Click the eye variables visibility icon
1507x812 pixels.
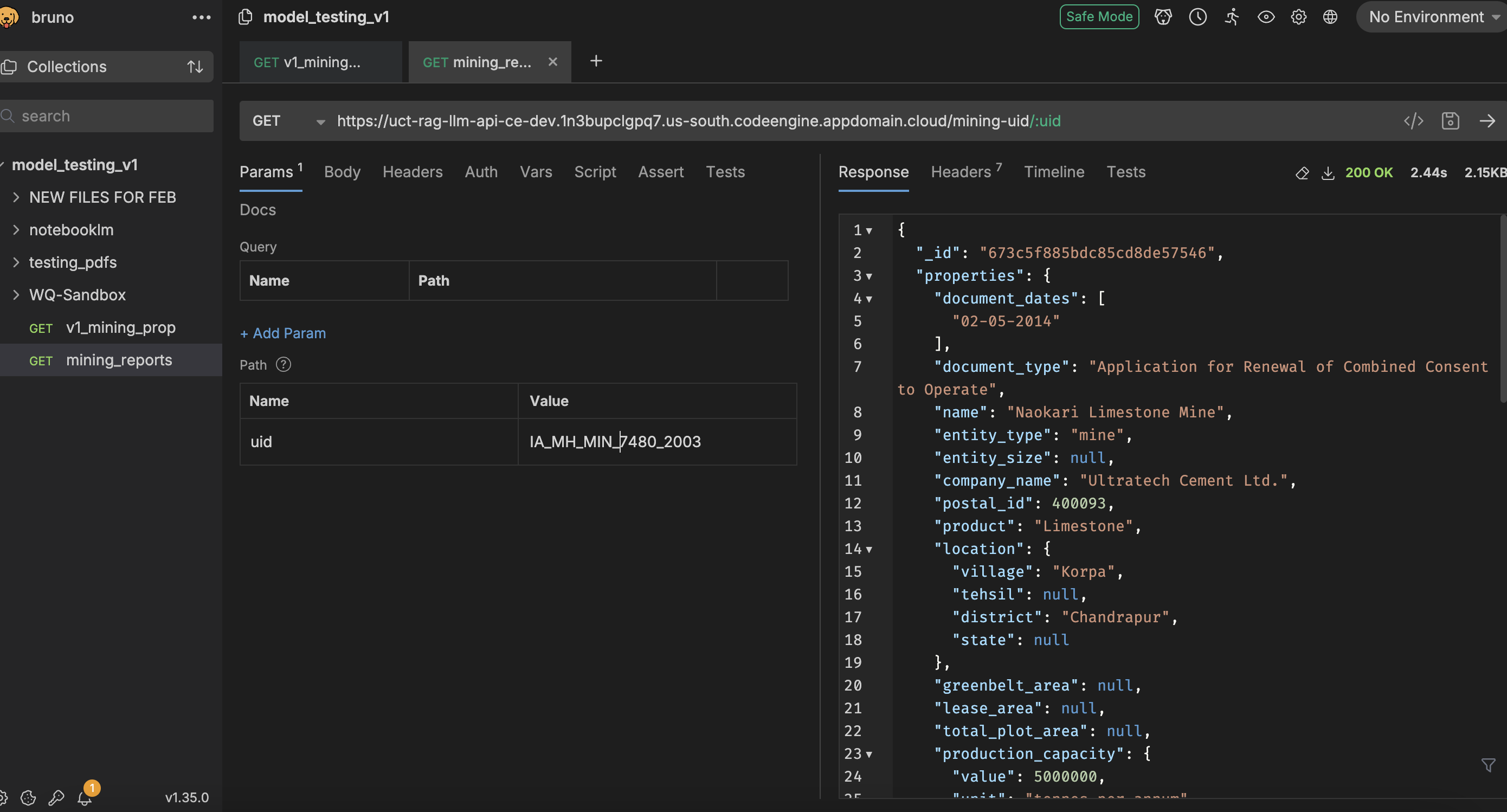1265,17
